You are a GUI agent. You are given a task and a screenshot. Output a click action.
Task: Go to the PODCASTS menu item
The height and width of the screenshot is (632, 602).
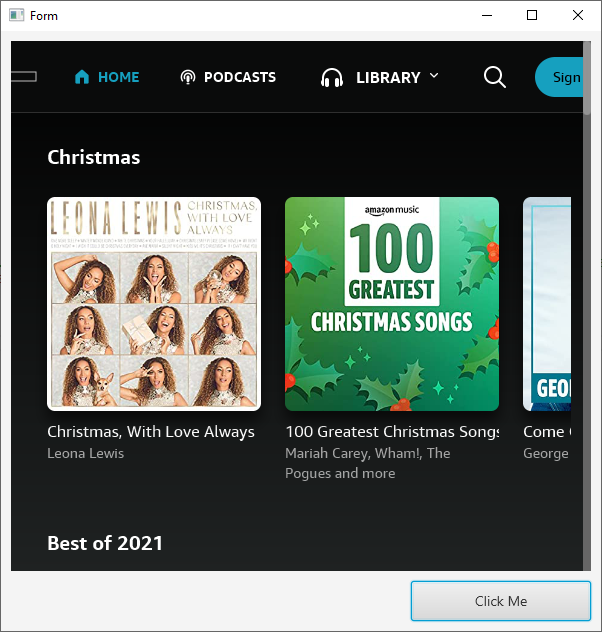click(240, 77)
